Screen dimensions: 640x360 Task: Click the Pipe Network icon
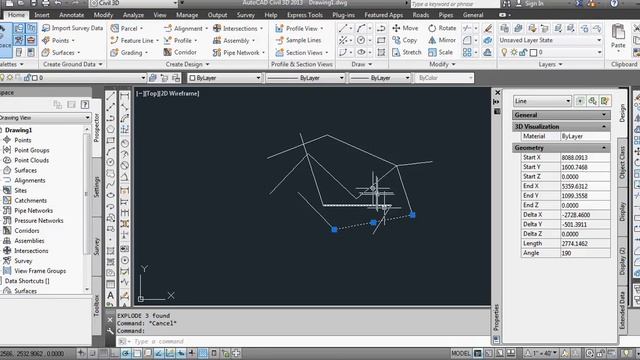pyautogui.click(x=217, y=52)
